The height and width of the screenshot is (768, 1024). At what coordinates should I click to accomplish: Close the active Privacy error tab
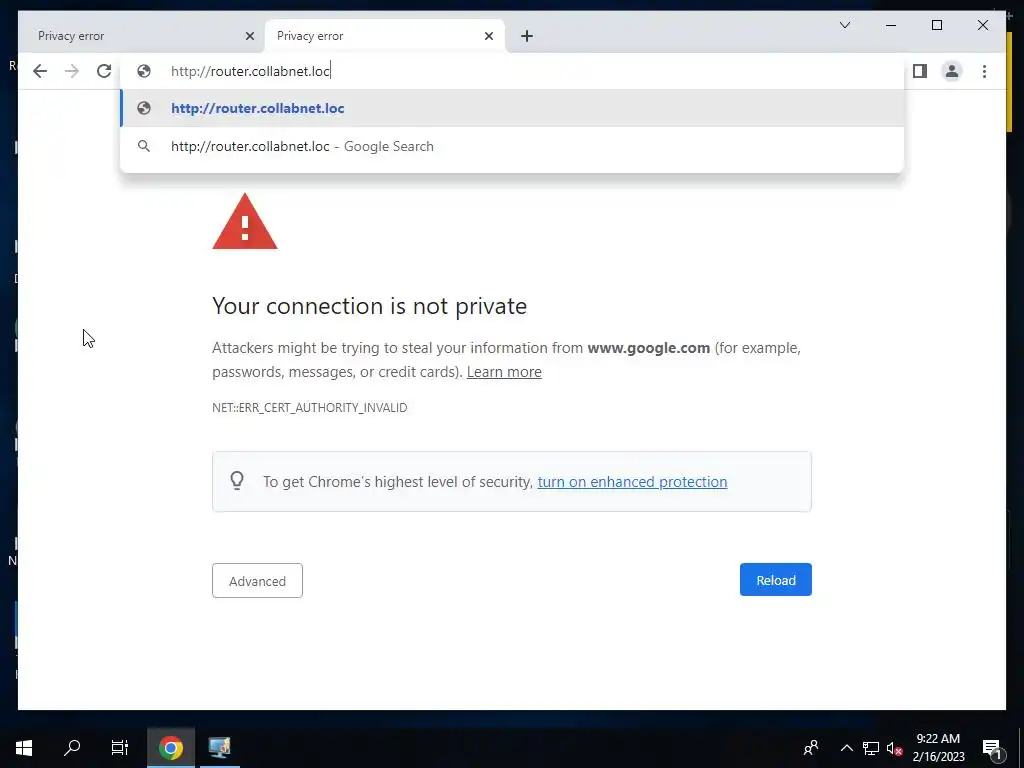click(x=488, y=36)
